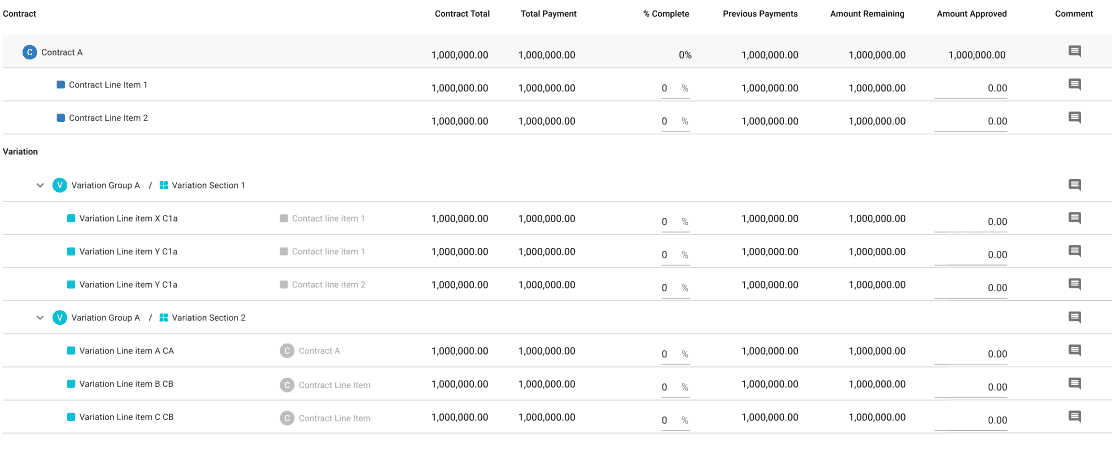
Task: Open linked Contract A reference in variation row
Action: [319, 351]
